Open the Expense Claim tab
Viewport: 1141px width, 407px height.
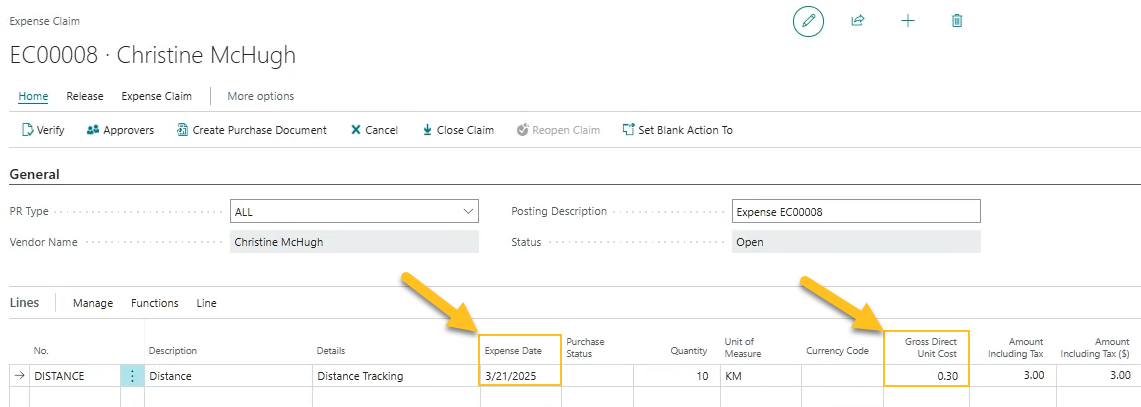point(156,96)
